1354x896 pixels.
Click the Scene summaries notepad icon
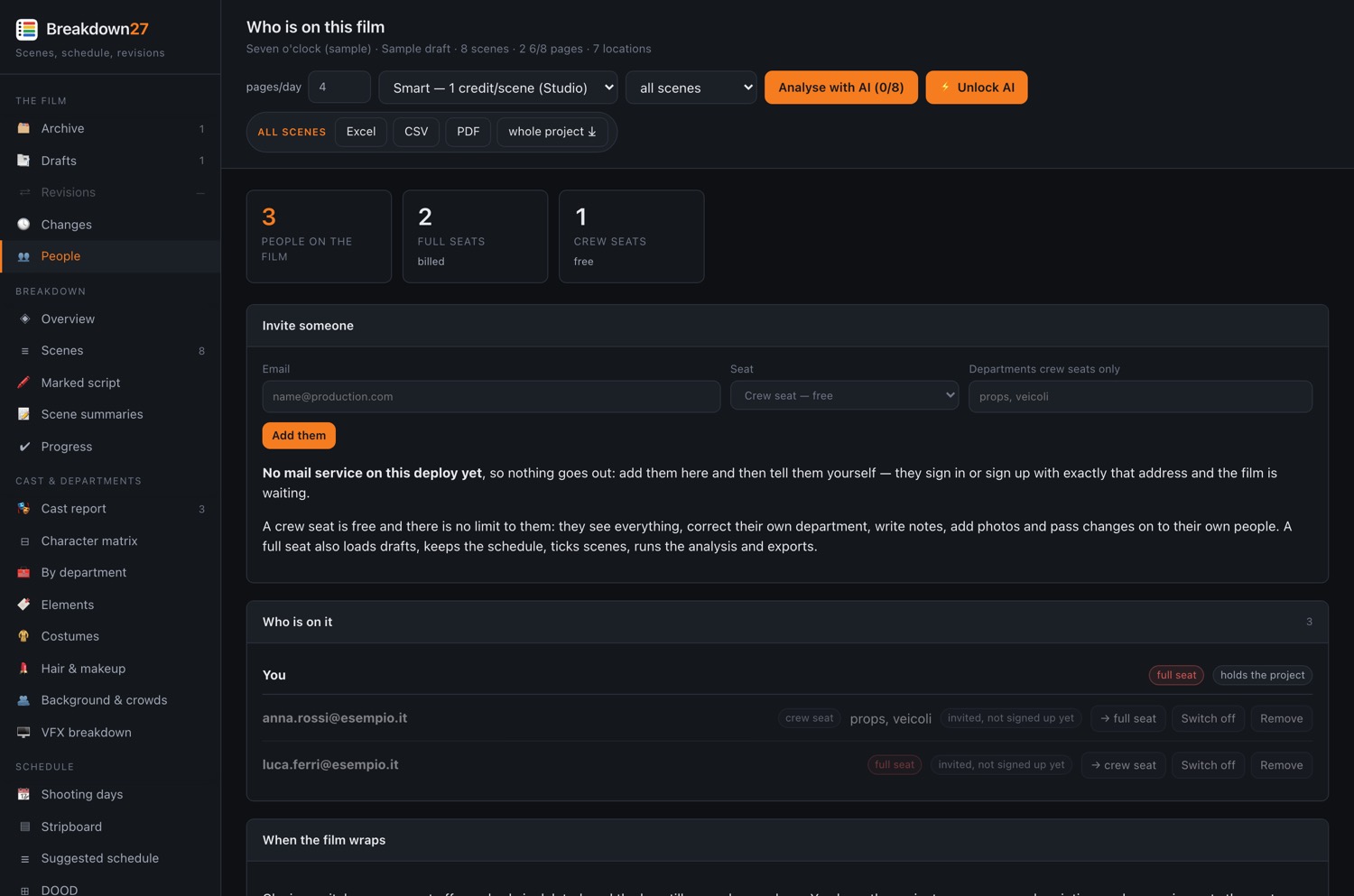tap(24, 414)
